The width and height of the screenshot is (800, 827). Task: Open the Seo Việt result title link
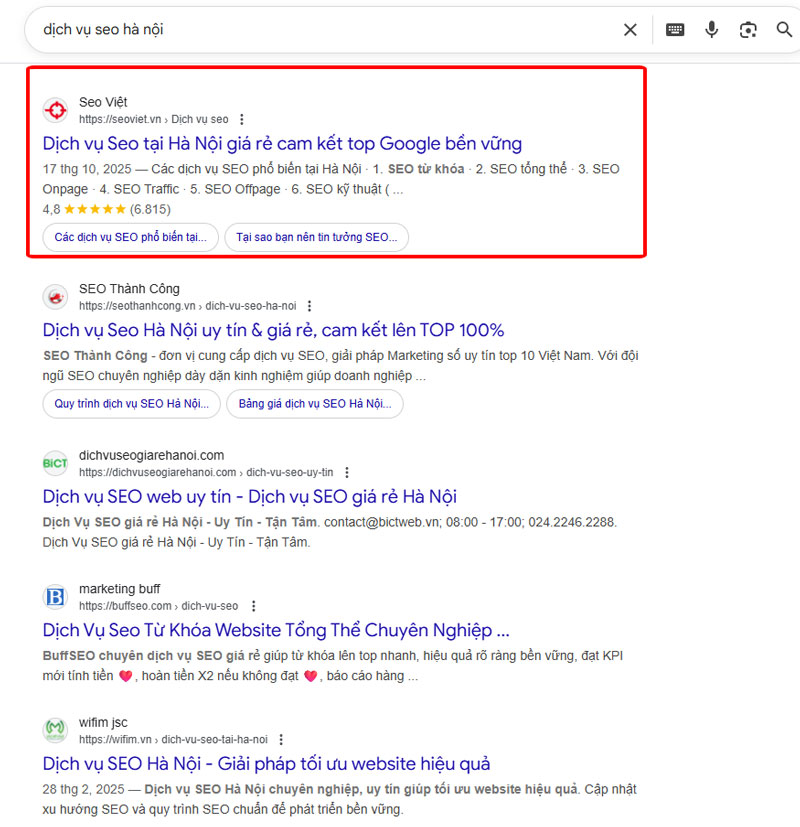click(x=281, y=144)
